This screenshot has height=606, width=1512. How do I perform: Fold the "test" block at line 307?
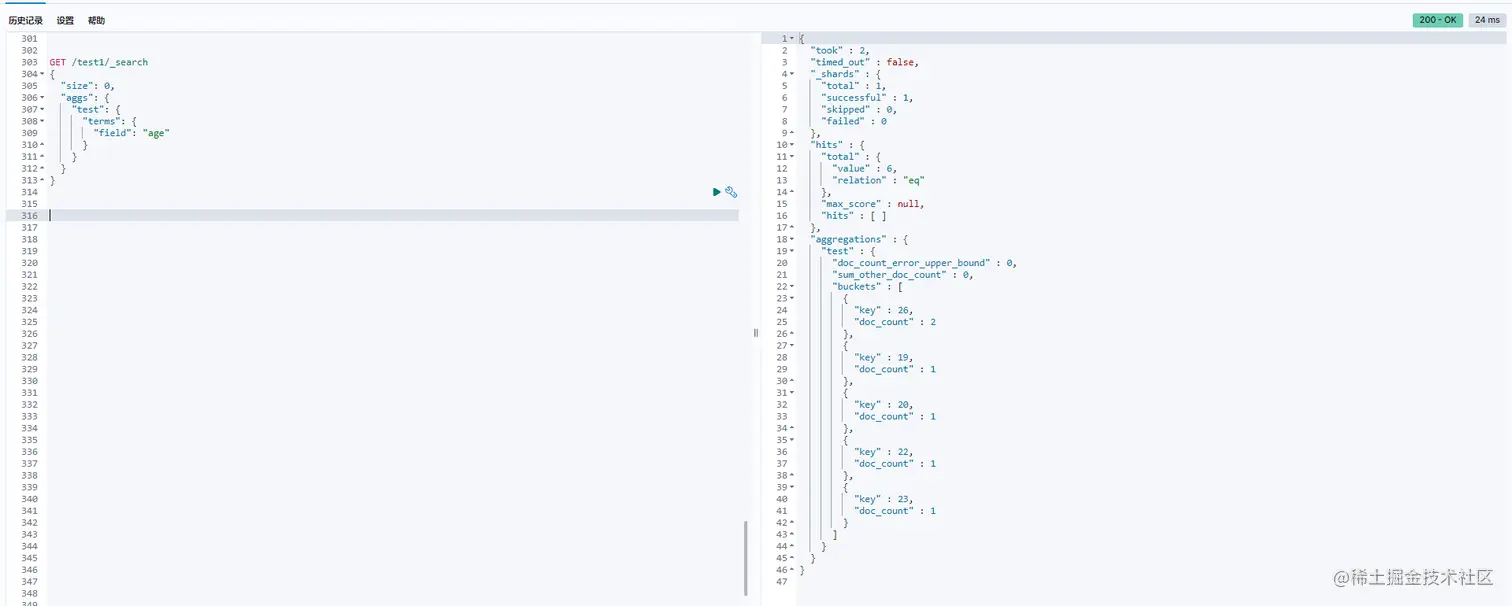42,110
